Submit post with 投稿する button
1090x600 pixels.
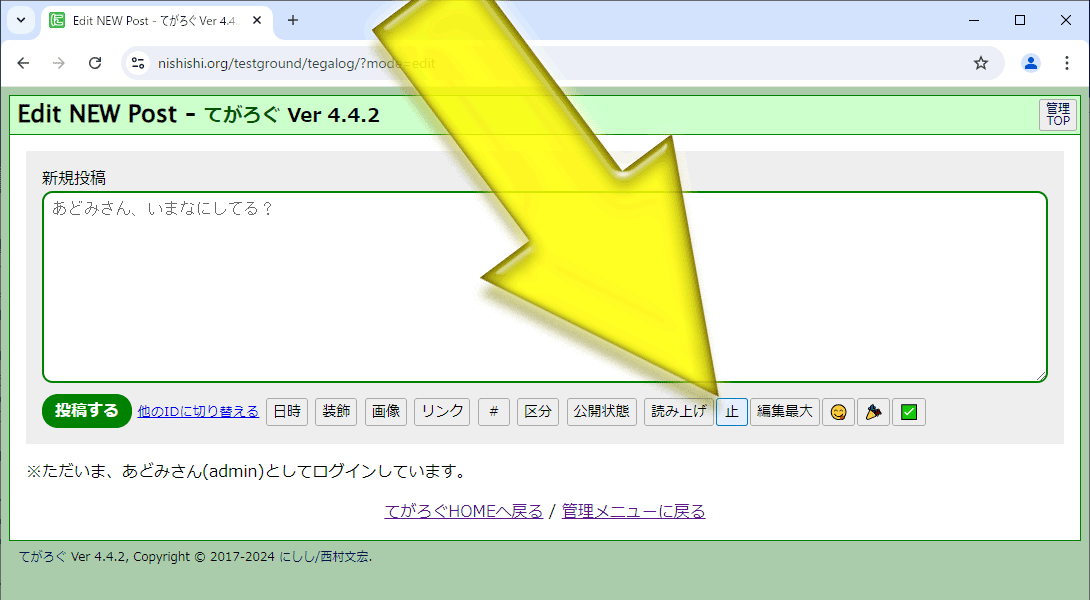[87, 411]
